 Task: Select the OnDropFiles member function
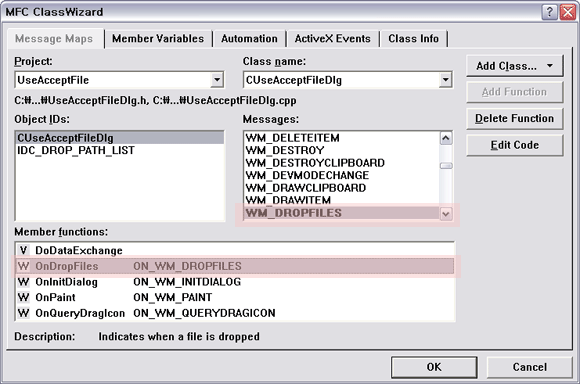[x=235, y=266]
